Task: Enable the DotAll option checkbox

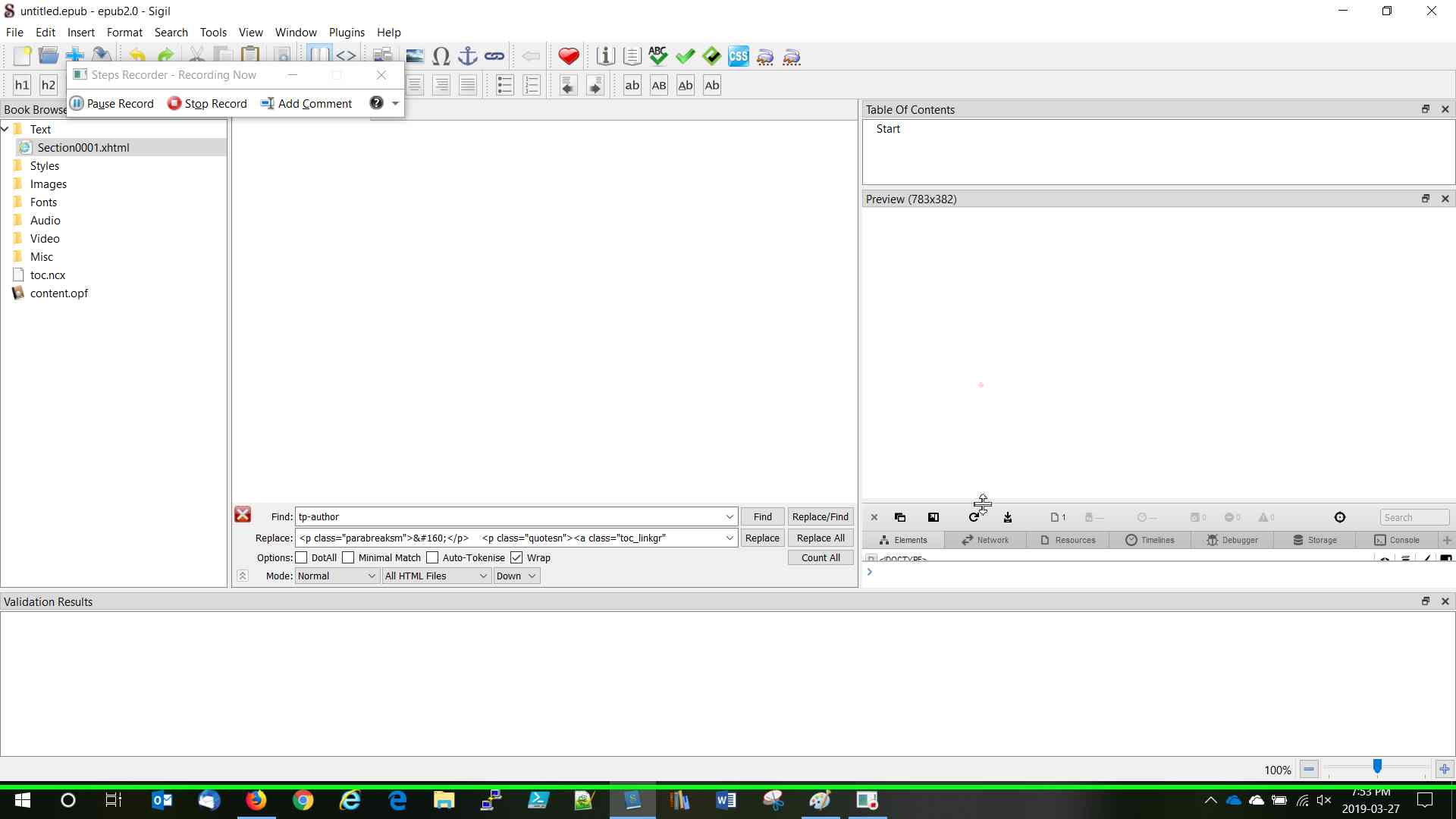Action: tap(302, 557)
